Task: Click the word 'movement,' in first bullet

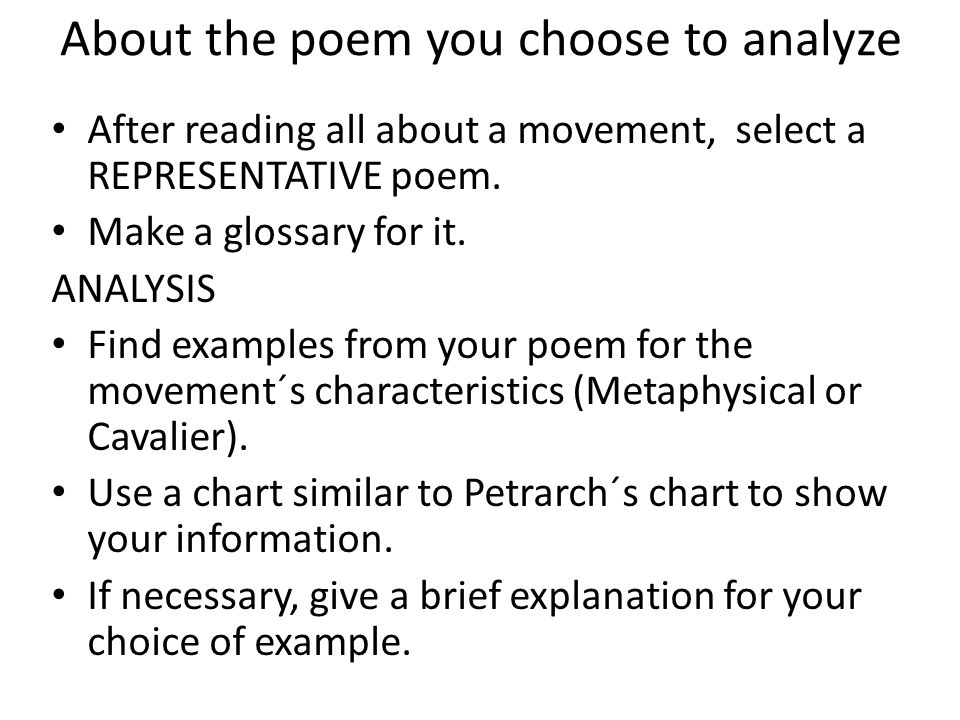Action: click(x=617, y=132)
